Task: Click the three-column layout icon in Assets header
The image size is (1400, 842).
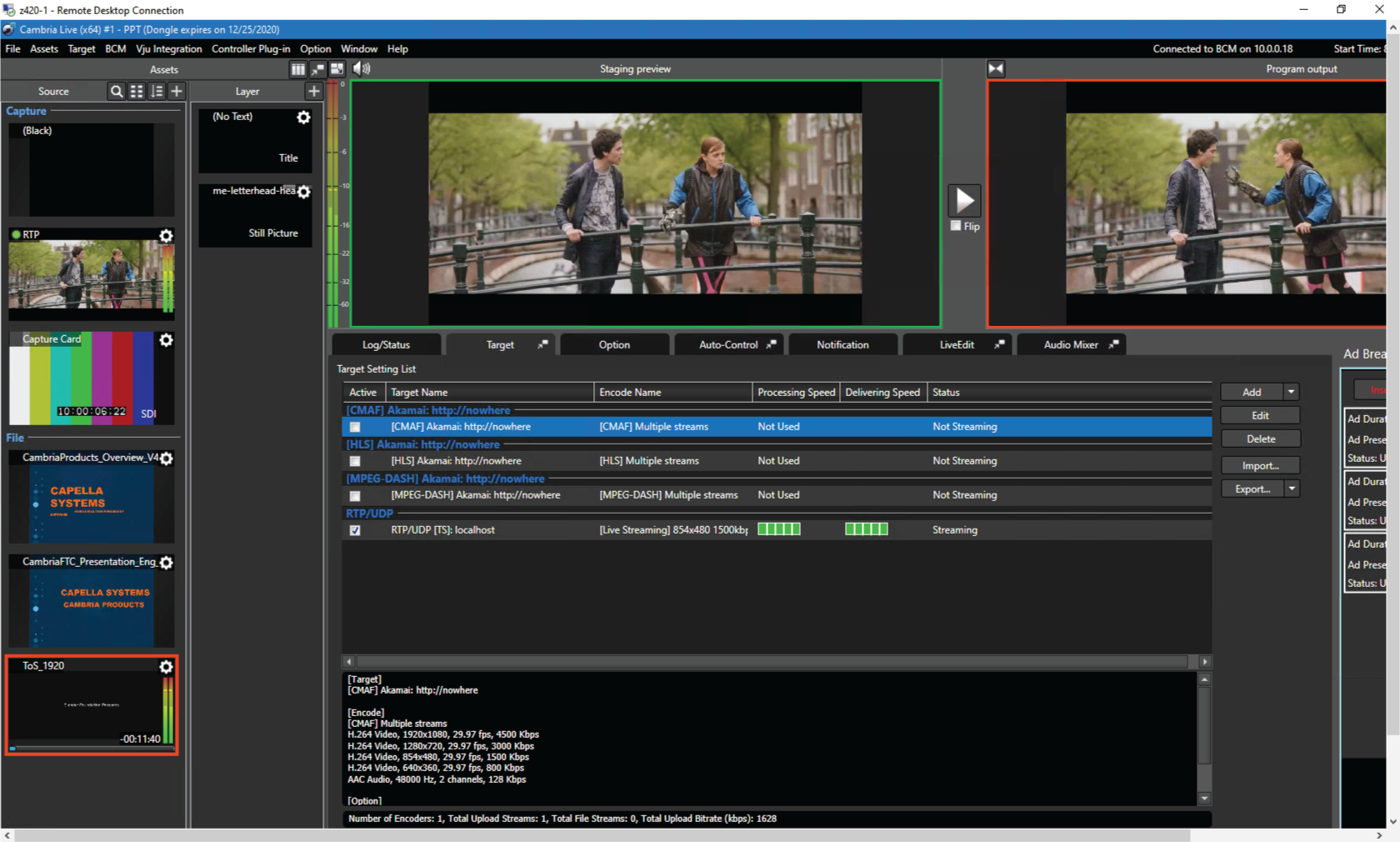Action: (297, 69)
